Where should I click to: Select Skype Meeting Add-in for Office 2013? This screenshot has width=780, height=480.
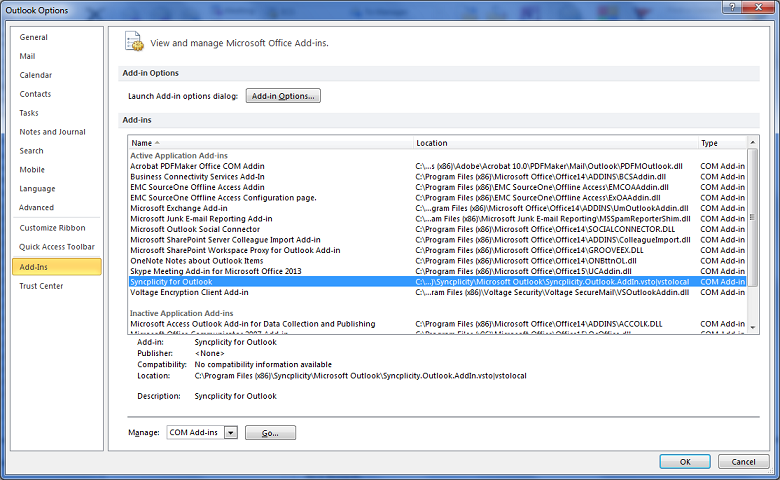tap(438, 271)
